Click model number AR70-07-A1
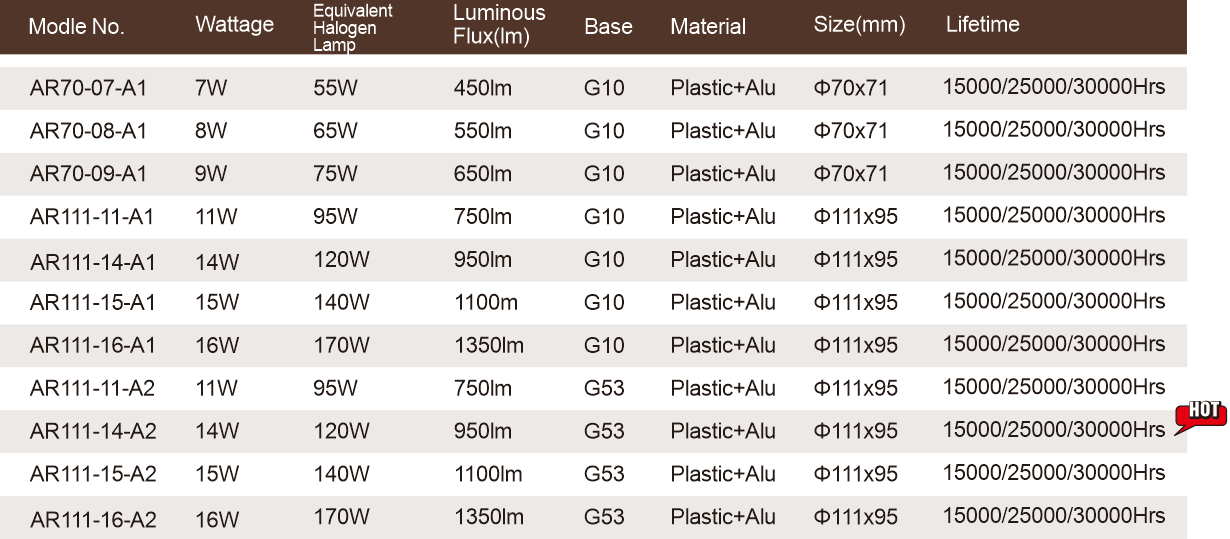The height and width of the screenshot is (539, 1230). pos(88,88)
